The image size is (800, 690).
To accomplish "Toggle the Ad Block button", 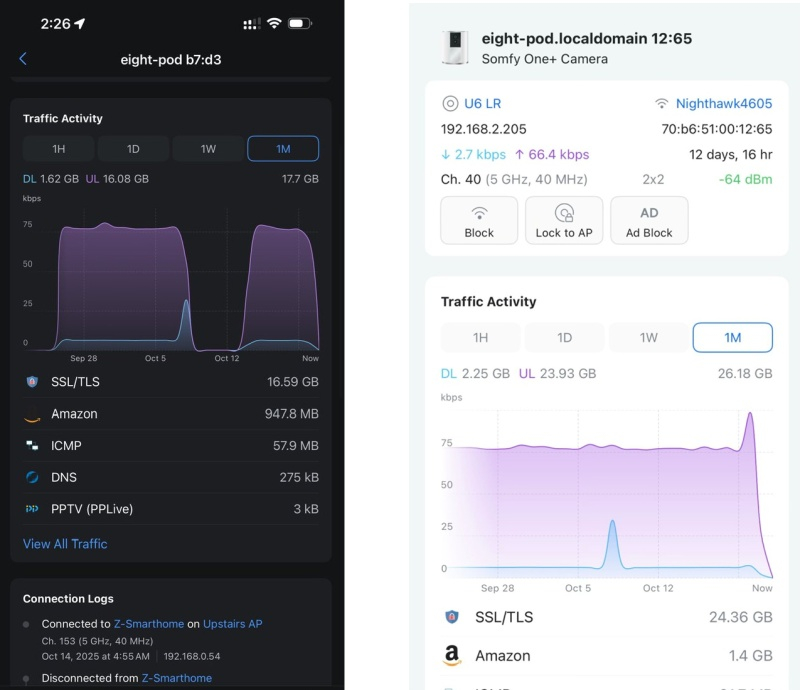I will [x=649, y=221].
